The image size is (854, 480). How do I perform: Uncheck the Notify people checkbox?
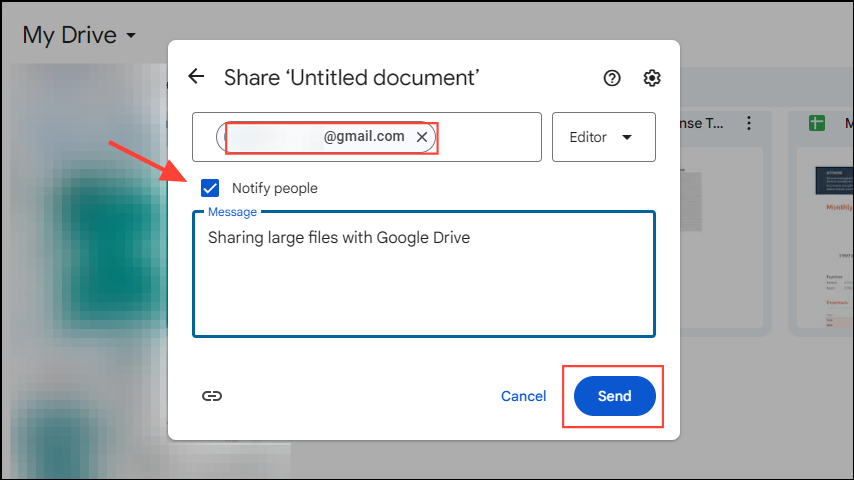[210, 188]
